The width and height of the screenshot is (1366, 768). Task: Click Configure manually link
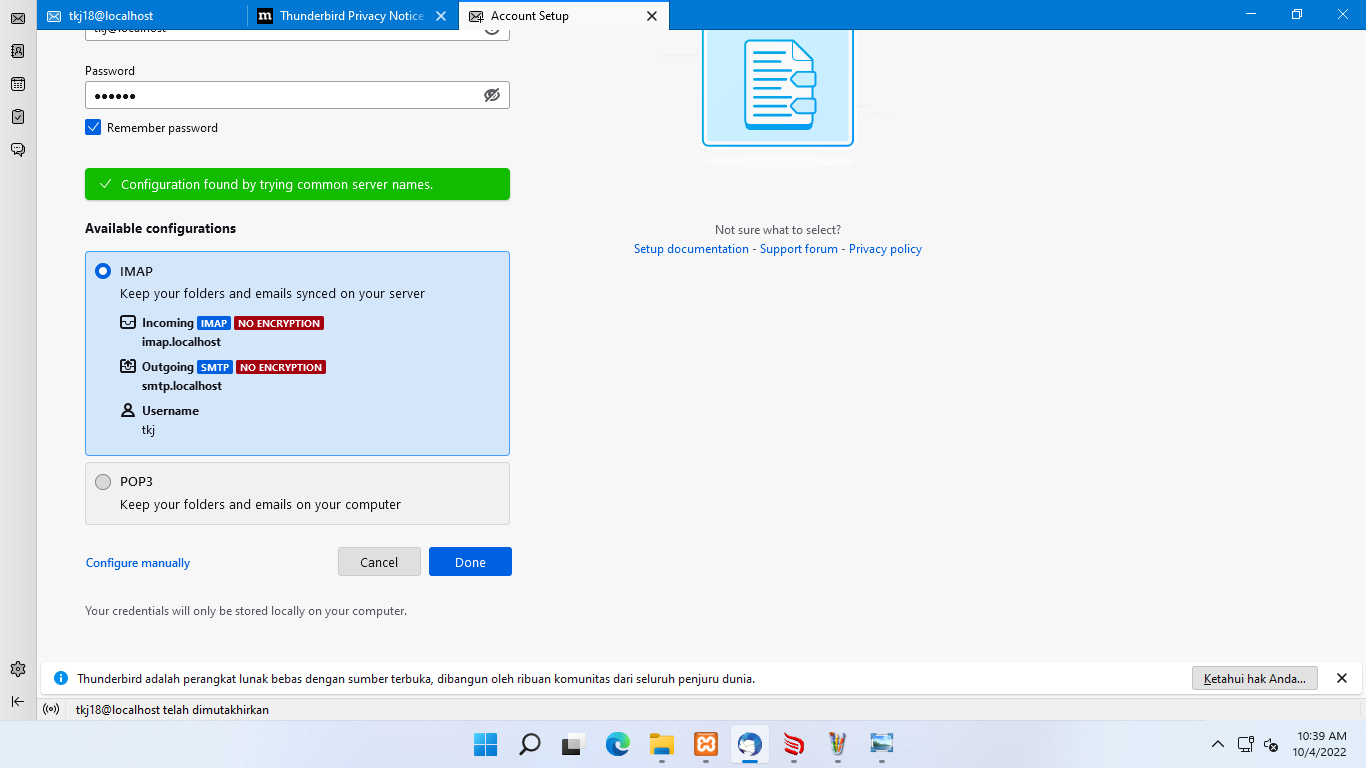pyautogui.click(x=138, y=563)
